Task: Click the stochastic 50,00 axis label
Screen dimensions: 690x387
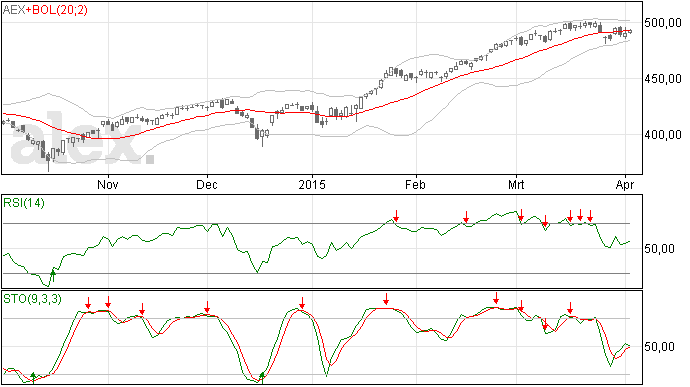Action: pos(659,347)
